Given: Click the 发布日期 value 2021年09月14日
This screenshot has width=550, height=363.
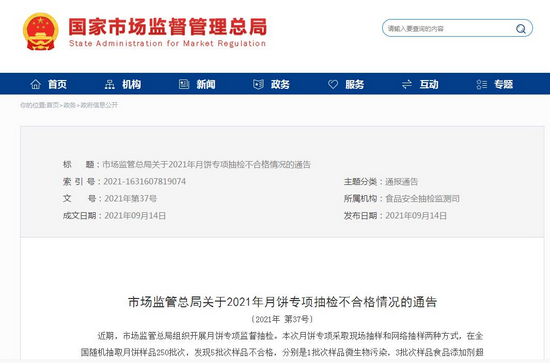Looking at the screenshot, I should pos(416,215).
